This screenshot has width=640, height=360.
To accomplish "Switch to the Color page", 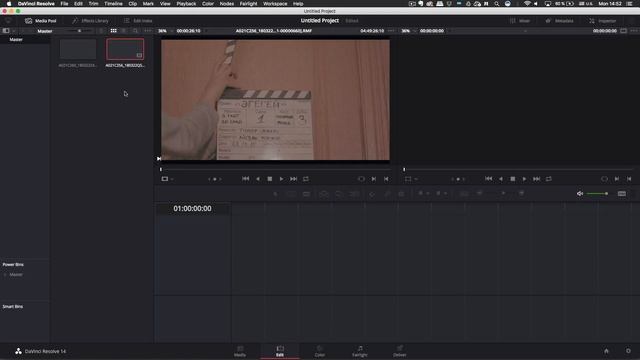I will pos(320,351).
